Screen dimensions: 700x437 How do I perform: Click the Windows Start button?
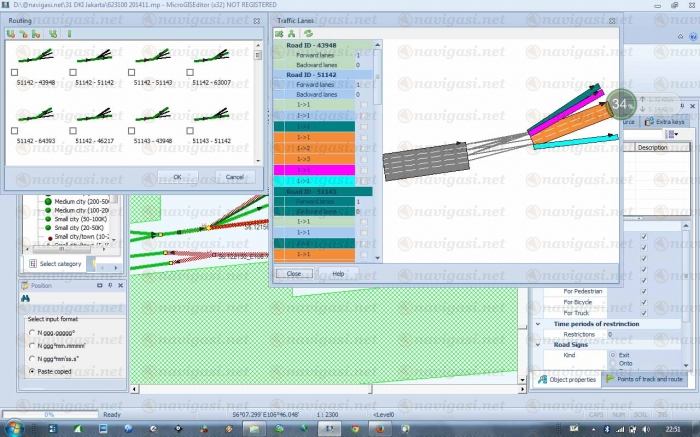pyautogui.click(x=12, y=428)
